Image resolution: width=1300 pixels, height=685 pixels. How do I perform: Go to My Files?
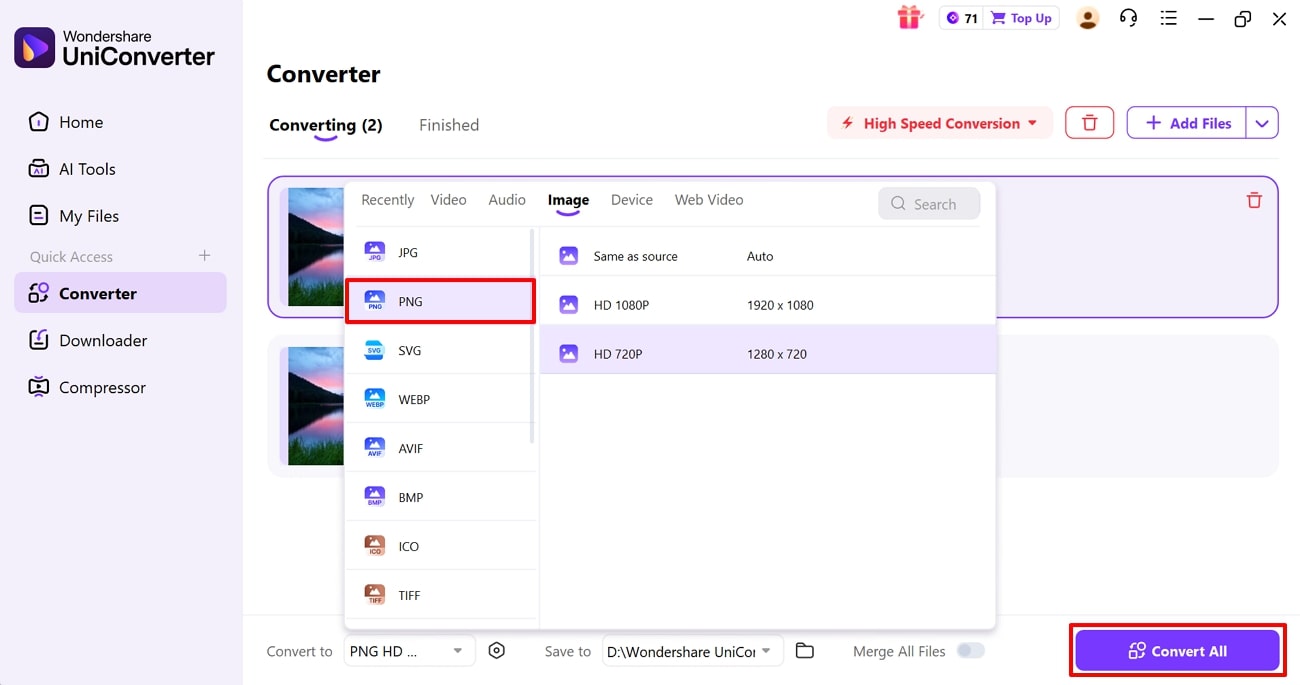(90, 215)
